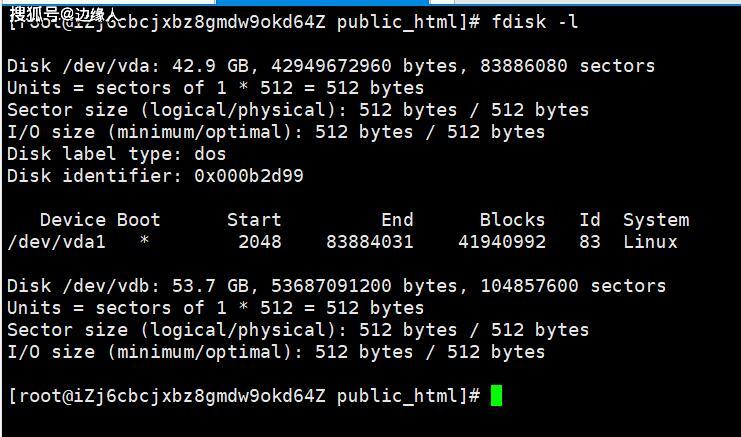Click the green terminal cursor block
Screen dimensions: 741x437
[497, 396]
